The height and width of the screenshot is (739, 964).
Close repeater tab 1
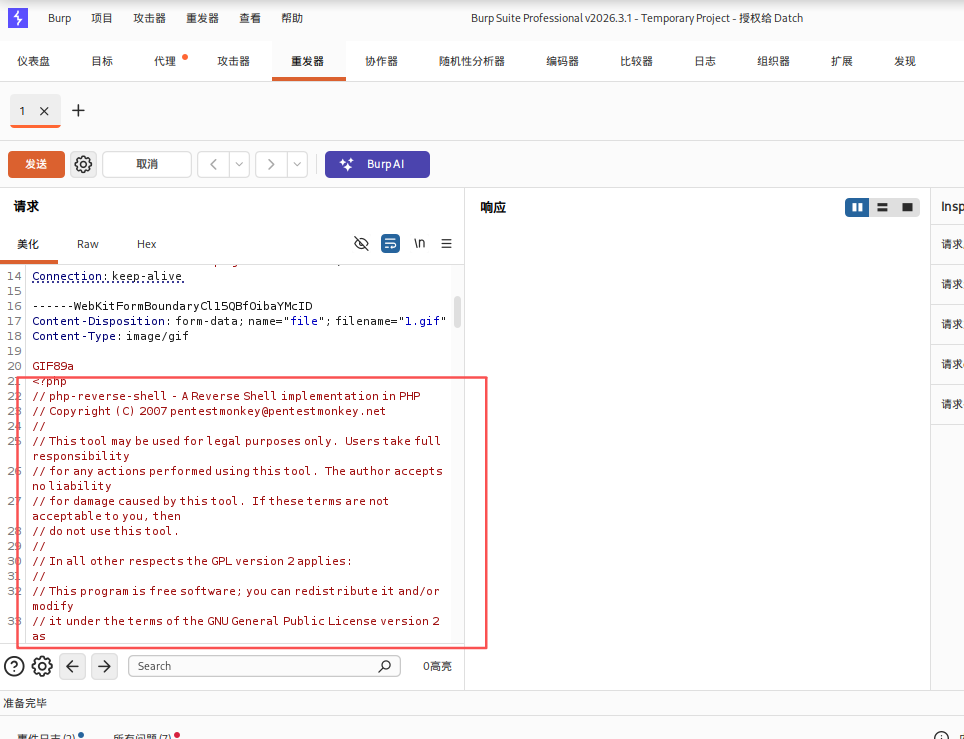tap(44, 111)
